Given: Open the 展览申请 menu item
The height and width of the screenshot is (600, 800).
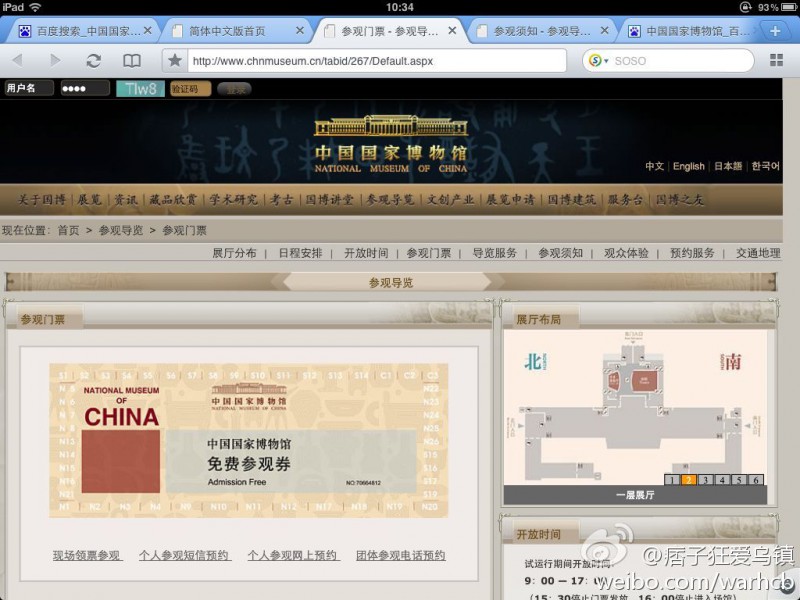Looking at the screenshot, I should [510, 199].
